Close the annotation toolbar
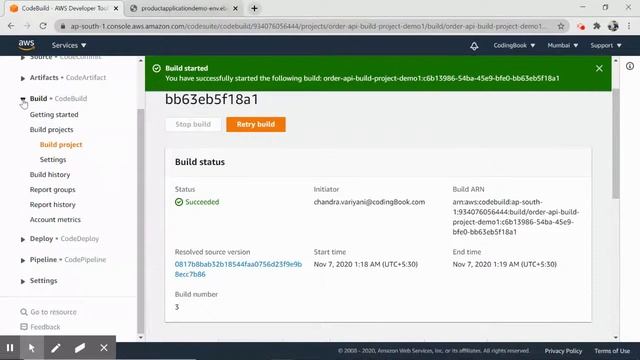This screenshot has height=360, width=640. [104, 348]
